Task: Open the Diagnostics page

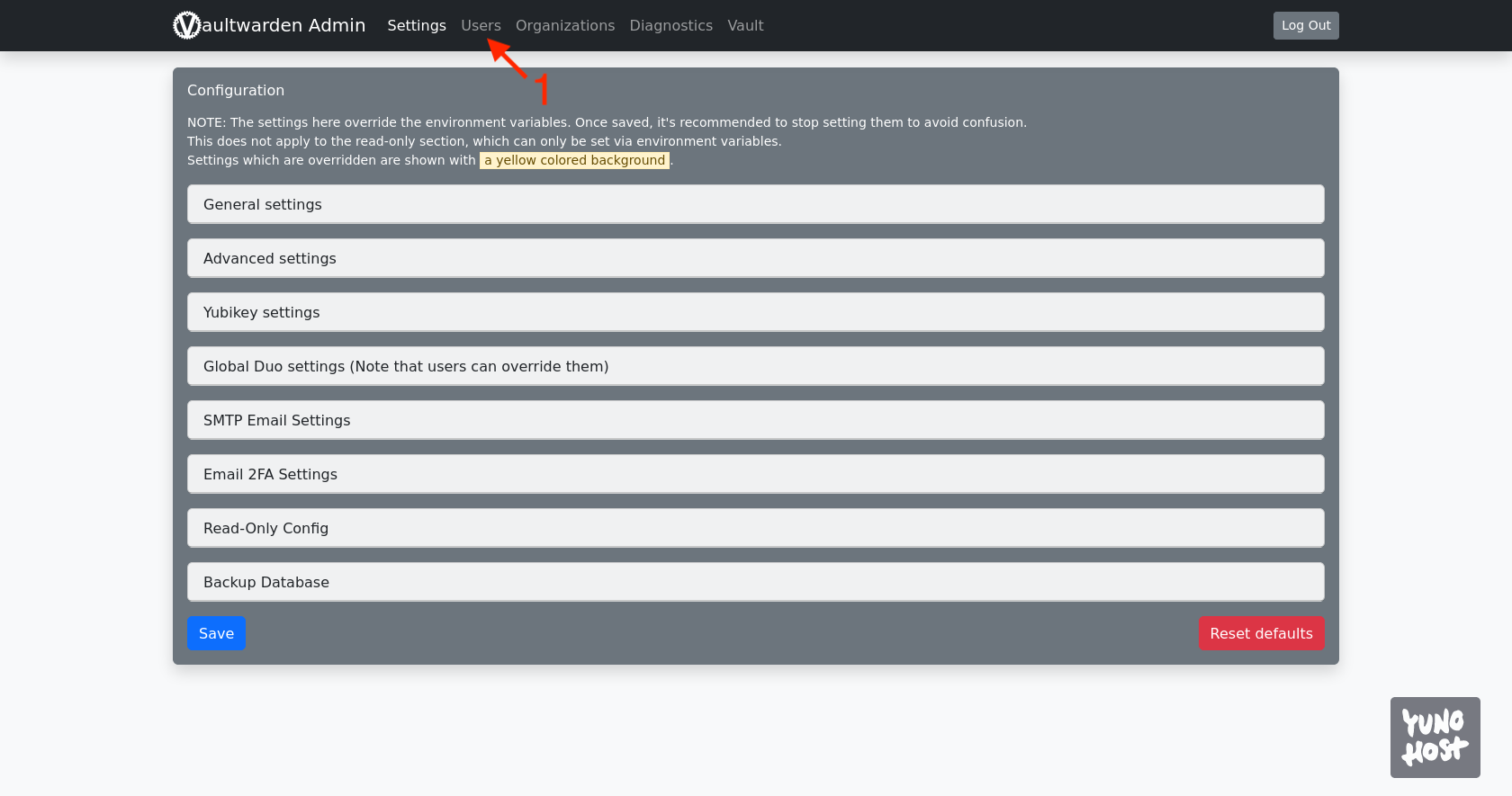Action: point(670,25)
